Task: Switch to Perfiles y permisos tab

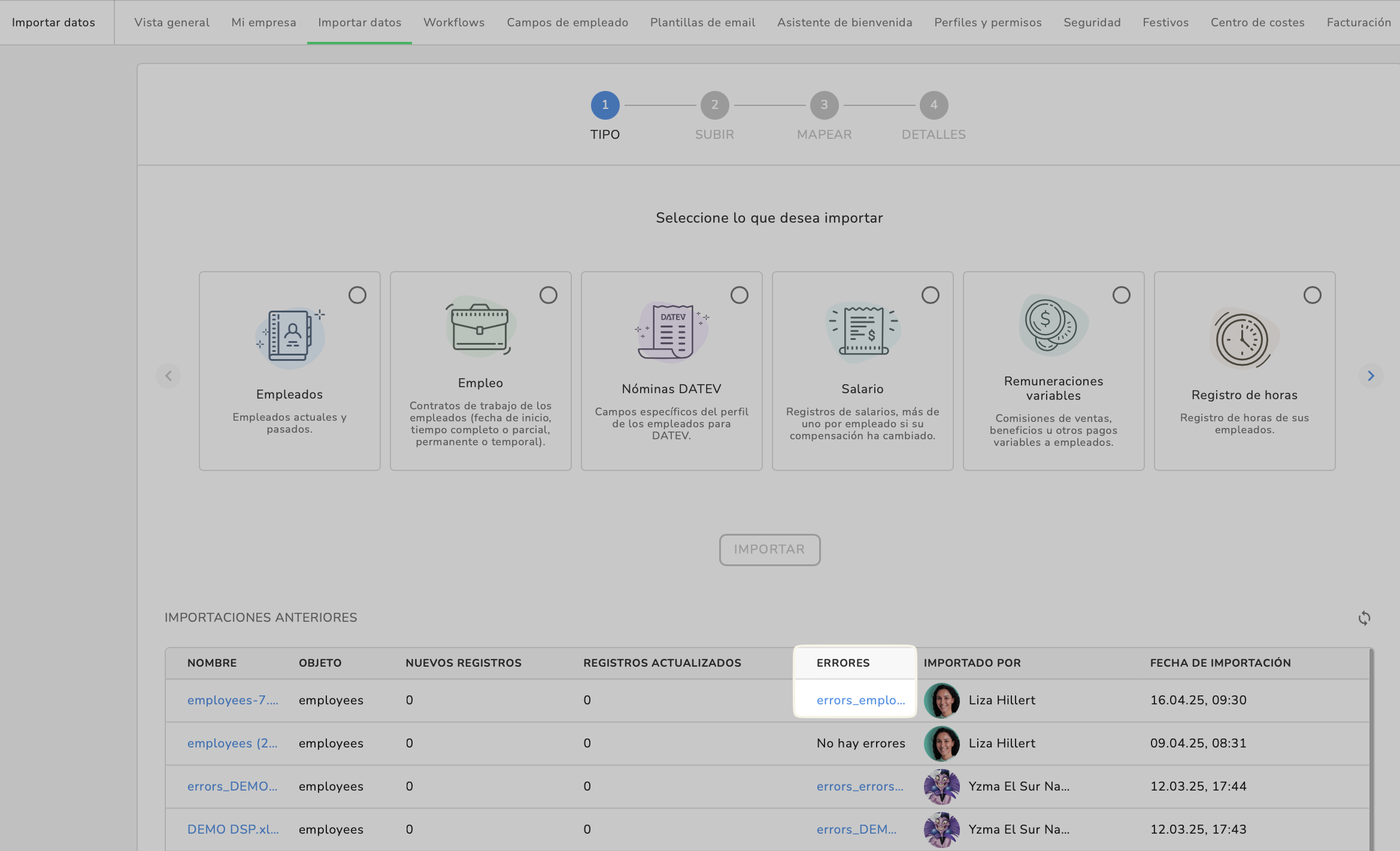Action: coord(987,22)
